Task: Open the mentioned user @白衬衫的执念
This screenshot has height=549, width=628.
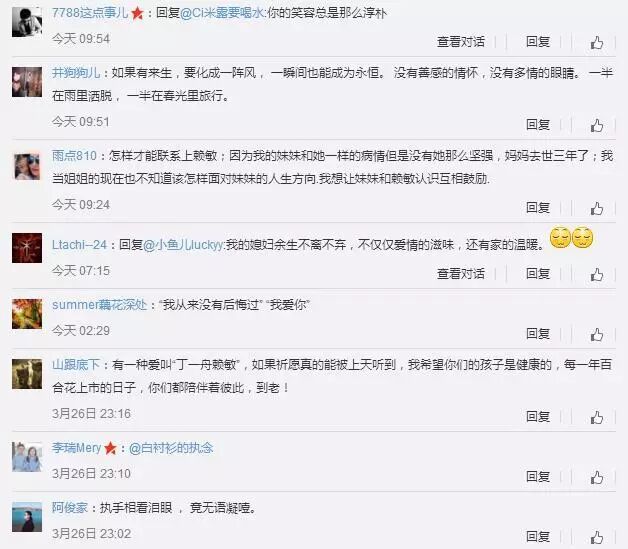Action: pyautogui.click(x=171, y=448)
